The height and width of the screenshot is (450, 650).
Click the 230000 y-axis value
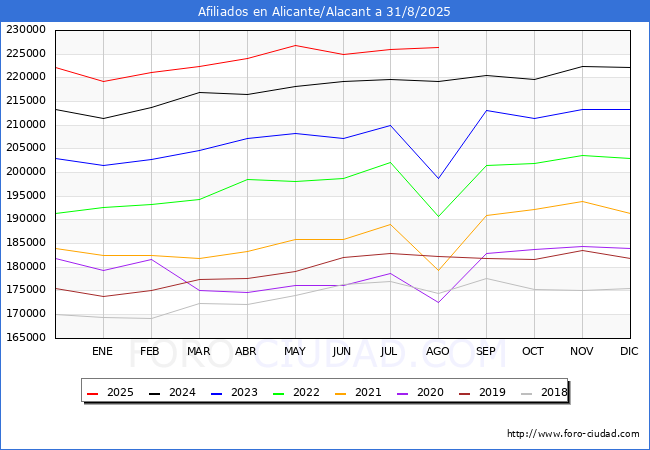click(26, 30)
